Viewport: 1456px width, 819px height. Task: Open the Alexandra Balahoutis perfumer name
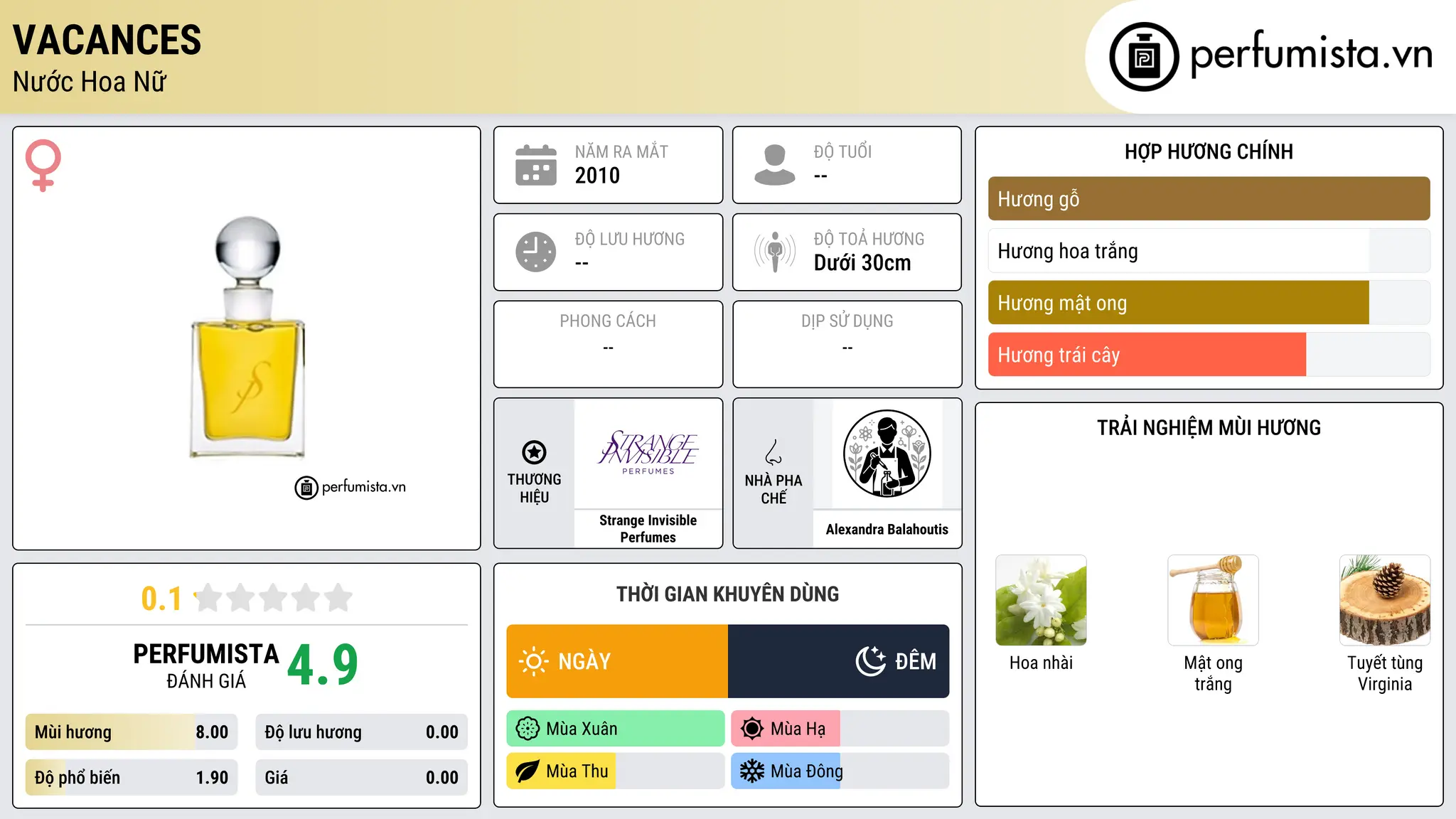(887, 530)
